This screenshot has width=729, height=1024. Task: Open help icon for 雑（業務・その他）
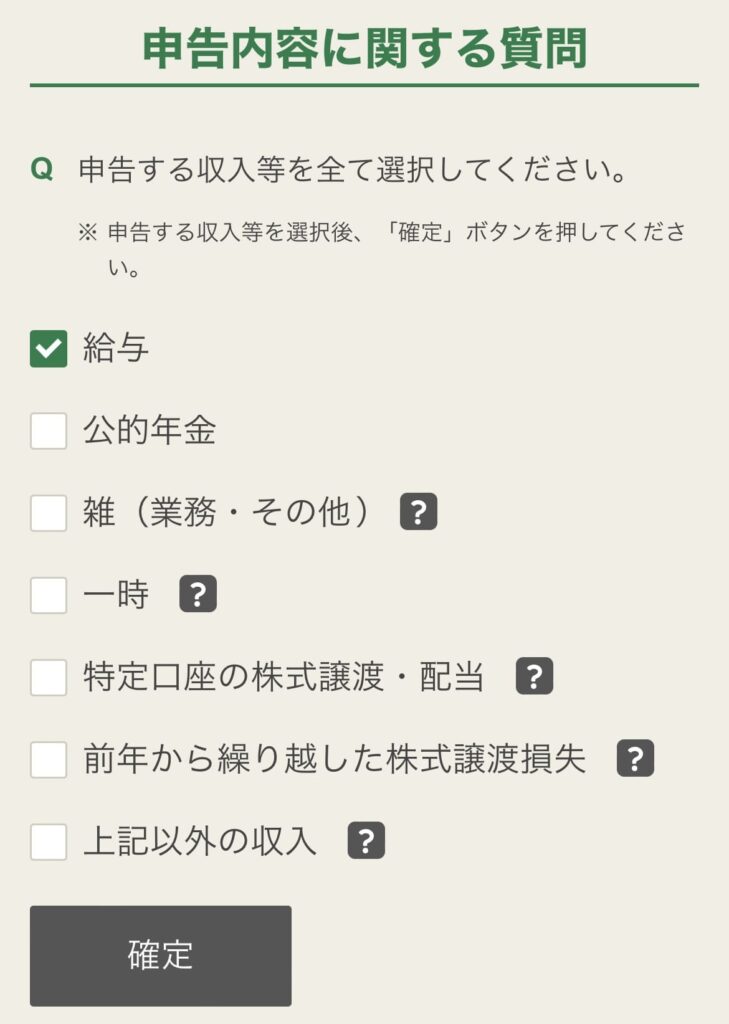[x=419, y=513]
